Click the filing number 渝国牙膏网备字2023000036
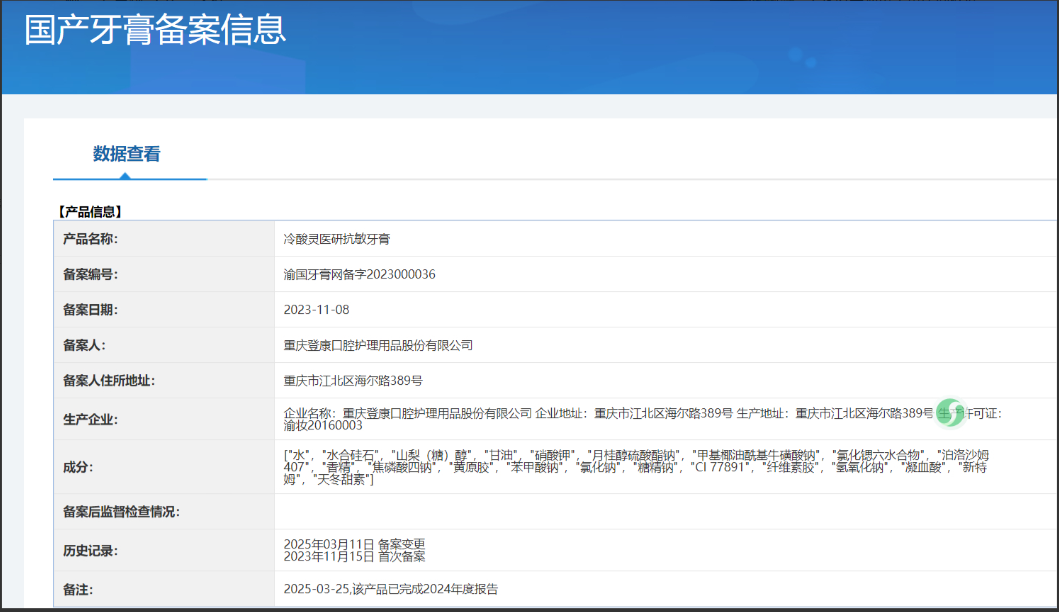The image size is (1059, 612). click(359, 274)
